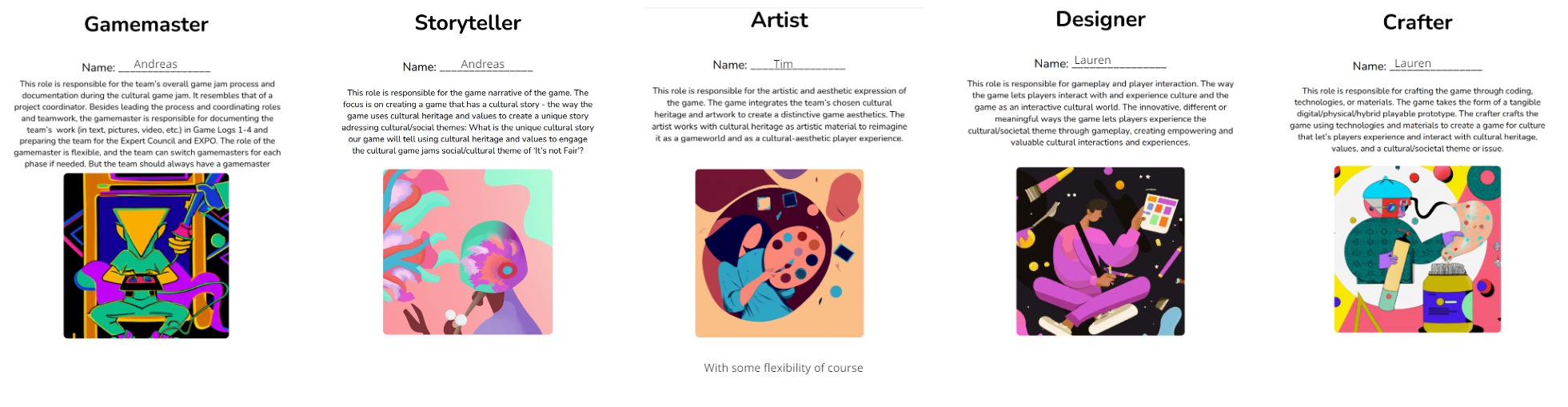Select the Storyteller title text
This screenshot has height=407, width=1568.
pos(468,23)
